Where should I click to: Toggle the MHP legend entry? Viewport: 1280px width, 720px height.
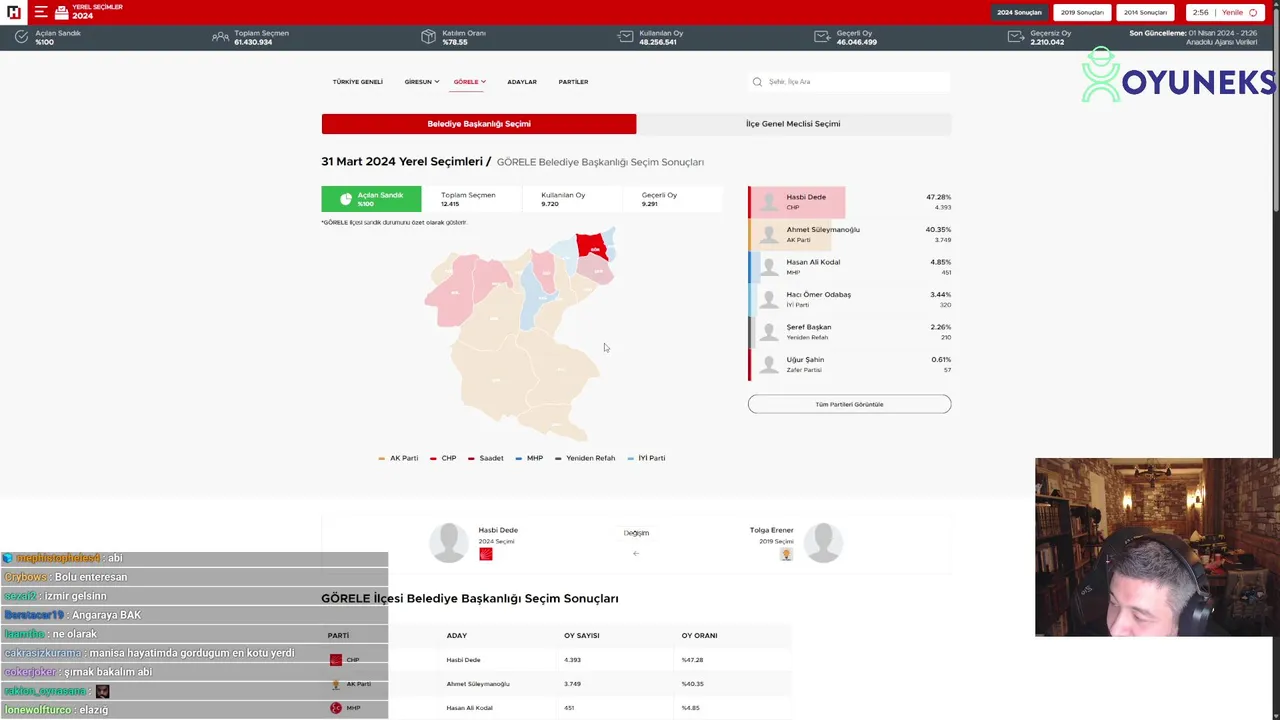pyautogui.click(x=530, y=458)
